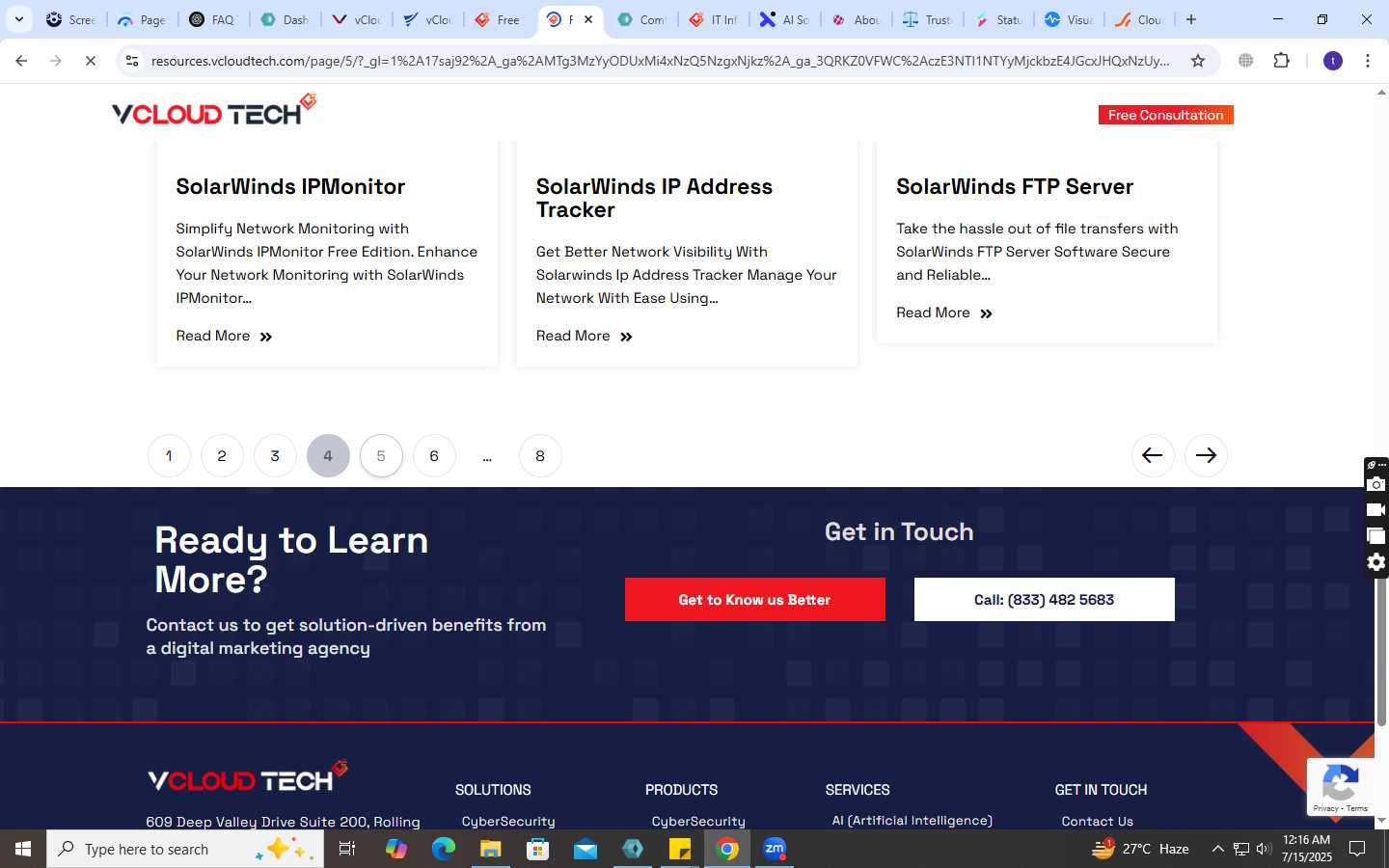
Task: Switch to the AI So tab
Action: pyautogui.click(x=786, y=19)
